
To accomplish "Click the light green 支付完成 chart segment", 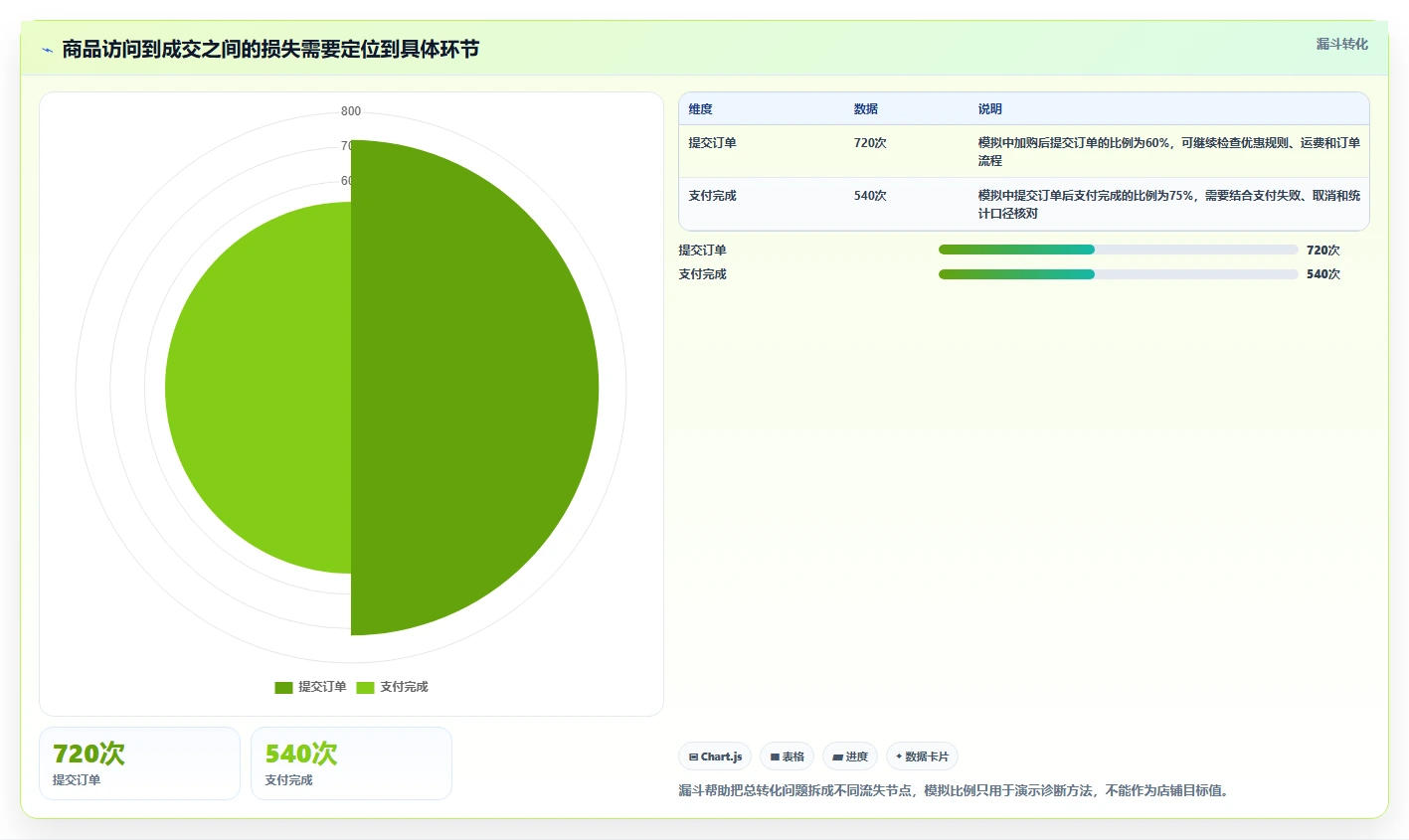I will (x=259, y=388).
